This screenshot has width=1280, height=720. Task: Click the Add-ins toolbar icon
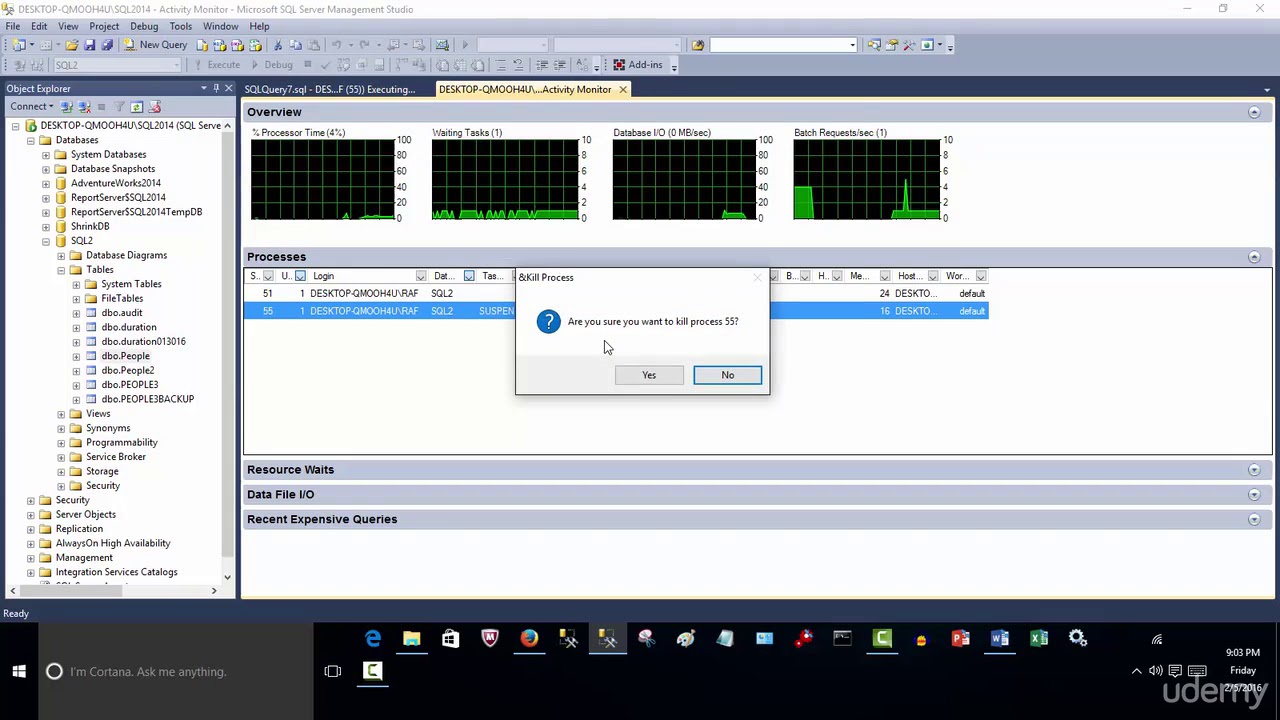click(637, 65)
